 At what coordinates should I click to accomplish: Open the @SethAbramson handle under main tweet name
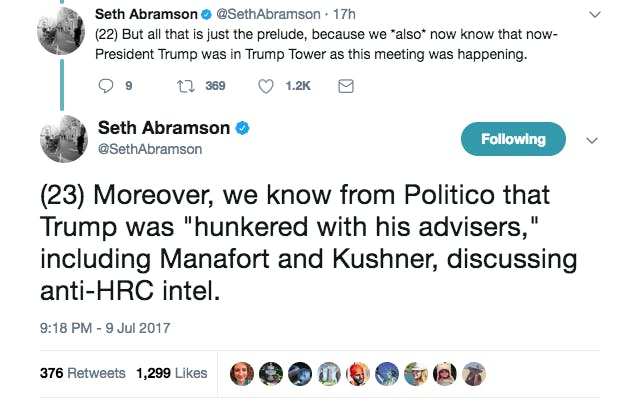(150, 149)
